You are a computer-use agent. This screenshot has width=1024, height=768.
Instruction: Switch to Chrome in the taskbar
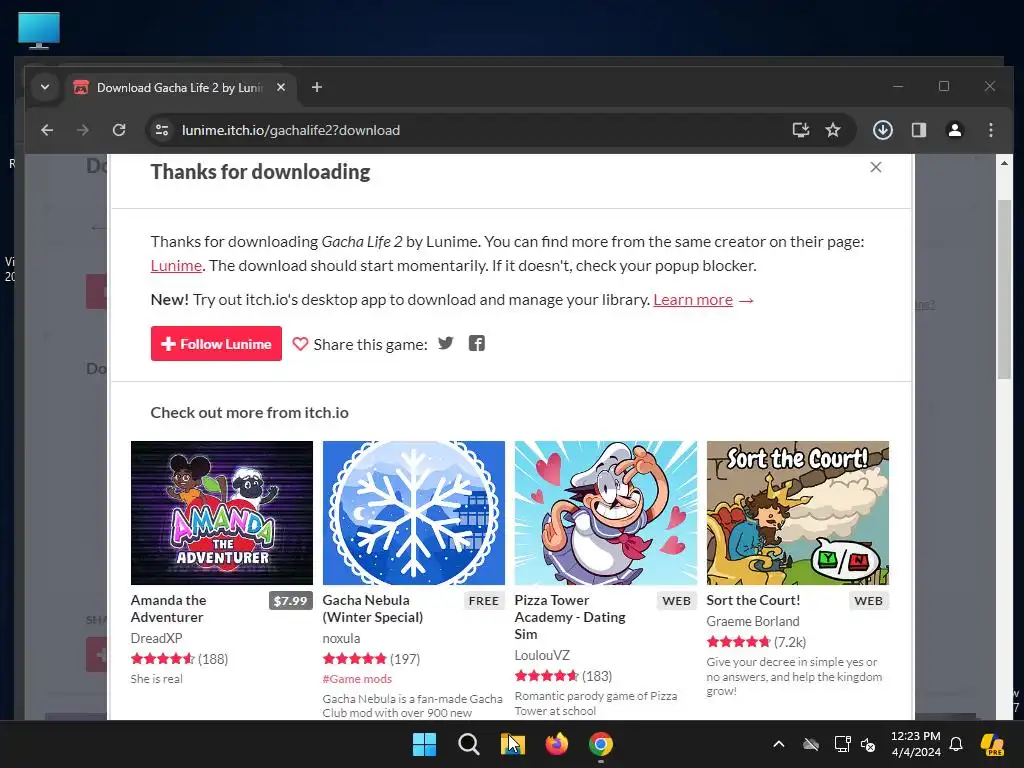(601, 744)
